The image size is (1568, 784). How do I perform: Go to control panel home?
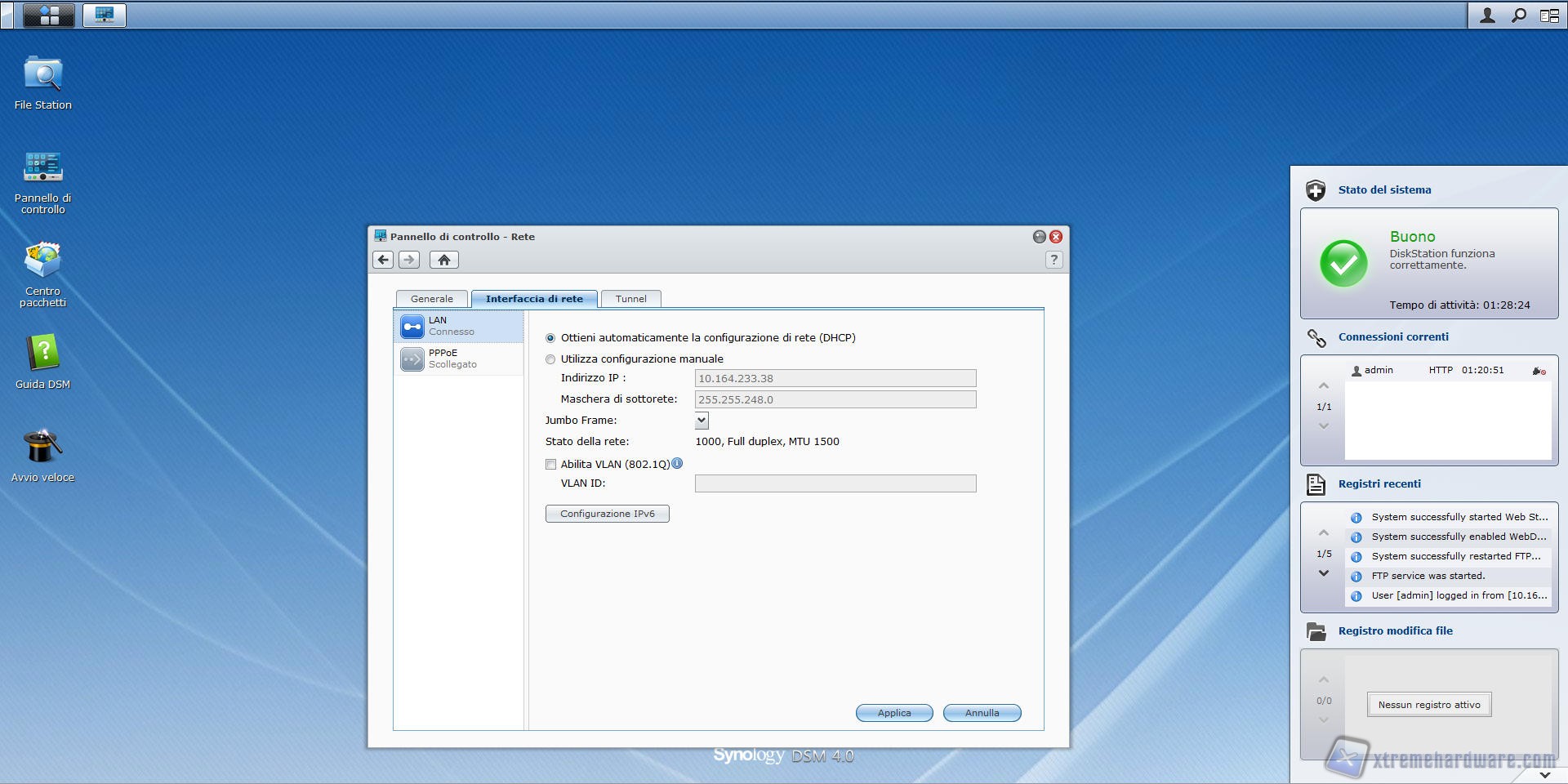click(x=443, y=260)
